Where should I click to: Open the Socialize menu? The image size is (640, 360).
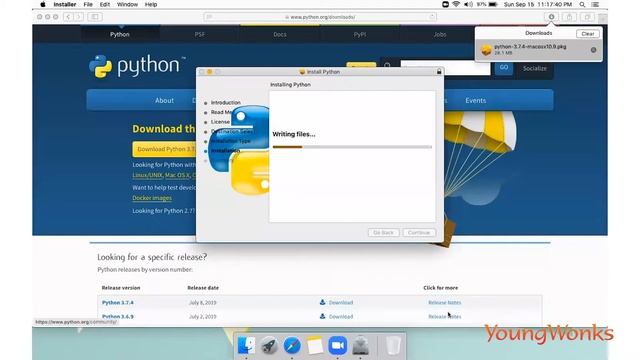(x=535, y=68)
